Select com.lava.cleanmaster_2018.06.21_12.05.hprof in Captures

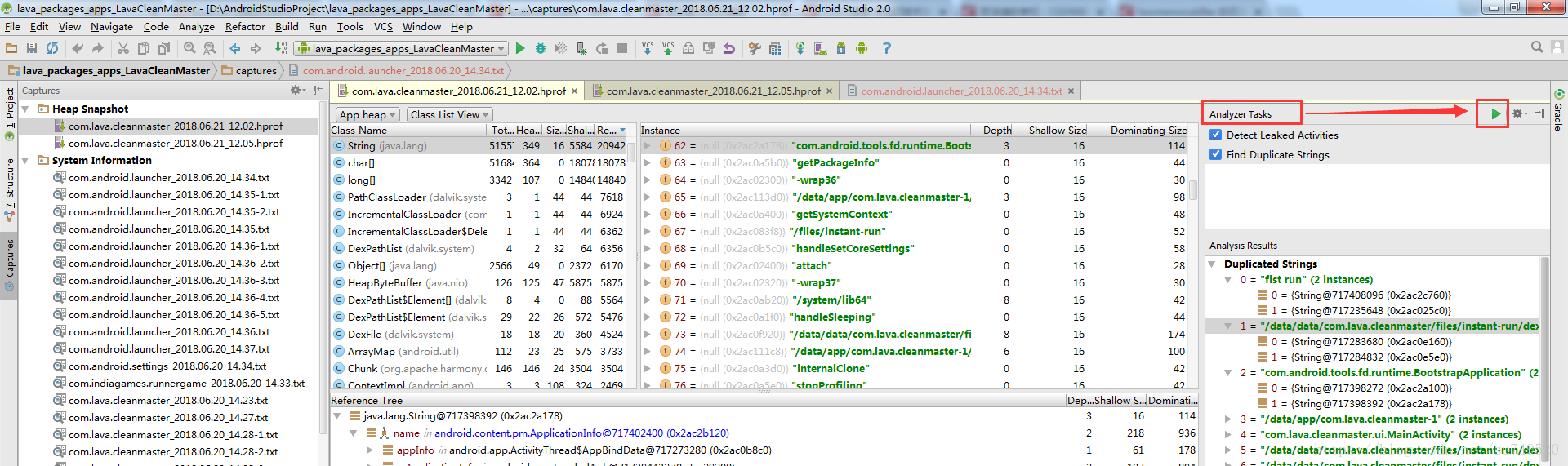point(176,143)
